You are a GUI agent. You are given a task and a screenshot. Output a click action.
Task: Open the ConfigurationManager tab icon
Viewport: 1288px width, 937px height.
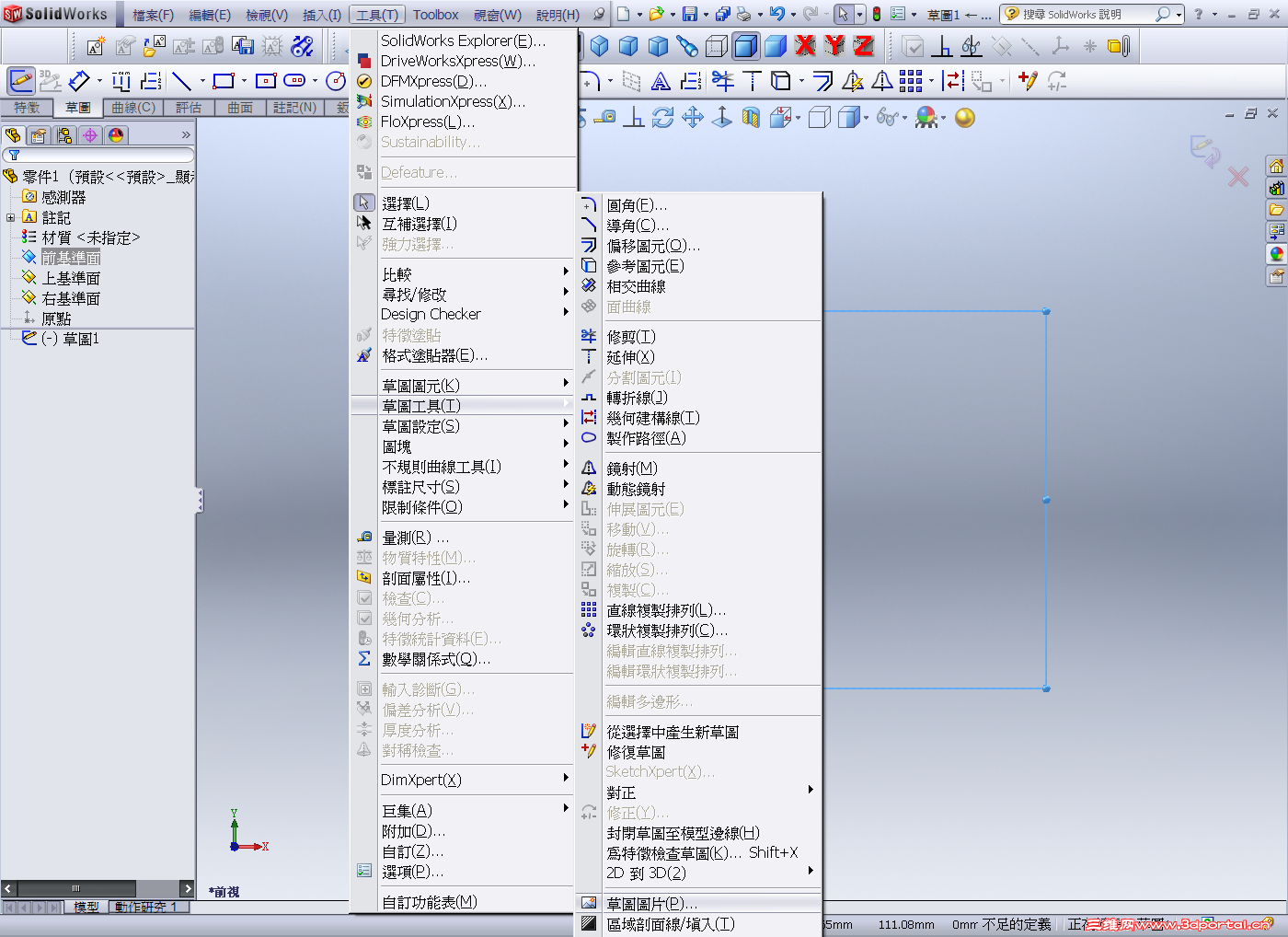pyautogui.click(x=64, y=135)
